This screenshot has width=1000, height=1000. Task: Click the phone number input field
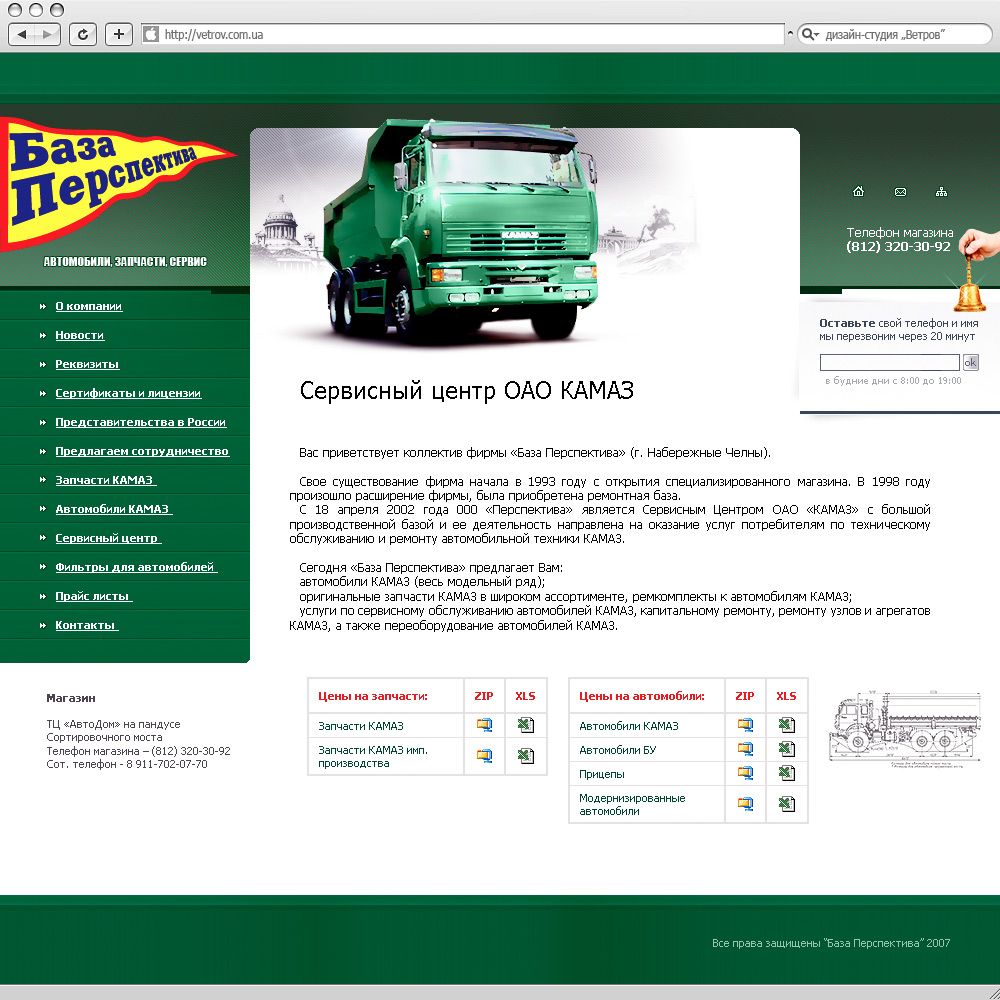click(x=892, y=362)
